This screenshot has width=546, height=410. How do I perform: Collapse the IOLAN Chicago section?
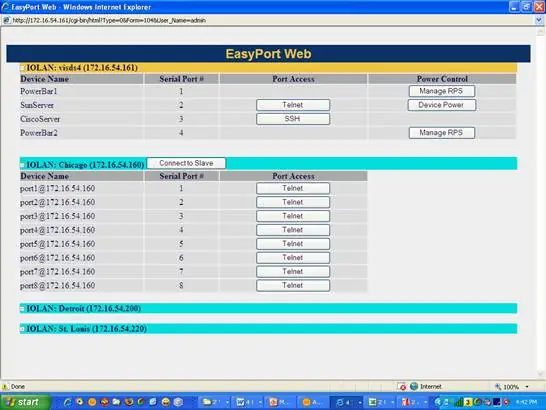click(23, 165)
